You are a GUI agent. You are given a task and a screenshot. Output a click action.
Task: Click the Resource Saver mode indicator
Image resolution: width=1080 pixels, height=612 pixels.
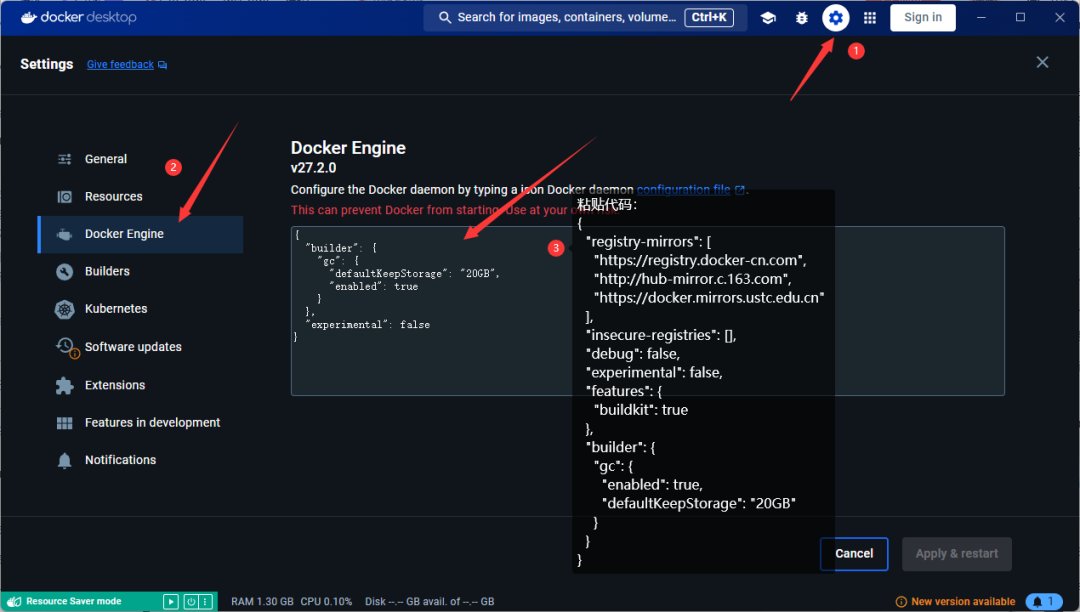pos(73,602)
